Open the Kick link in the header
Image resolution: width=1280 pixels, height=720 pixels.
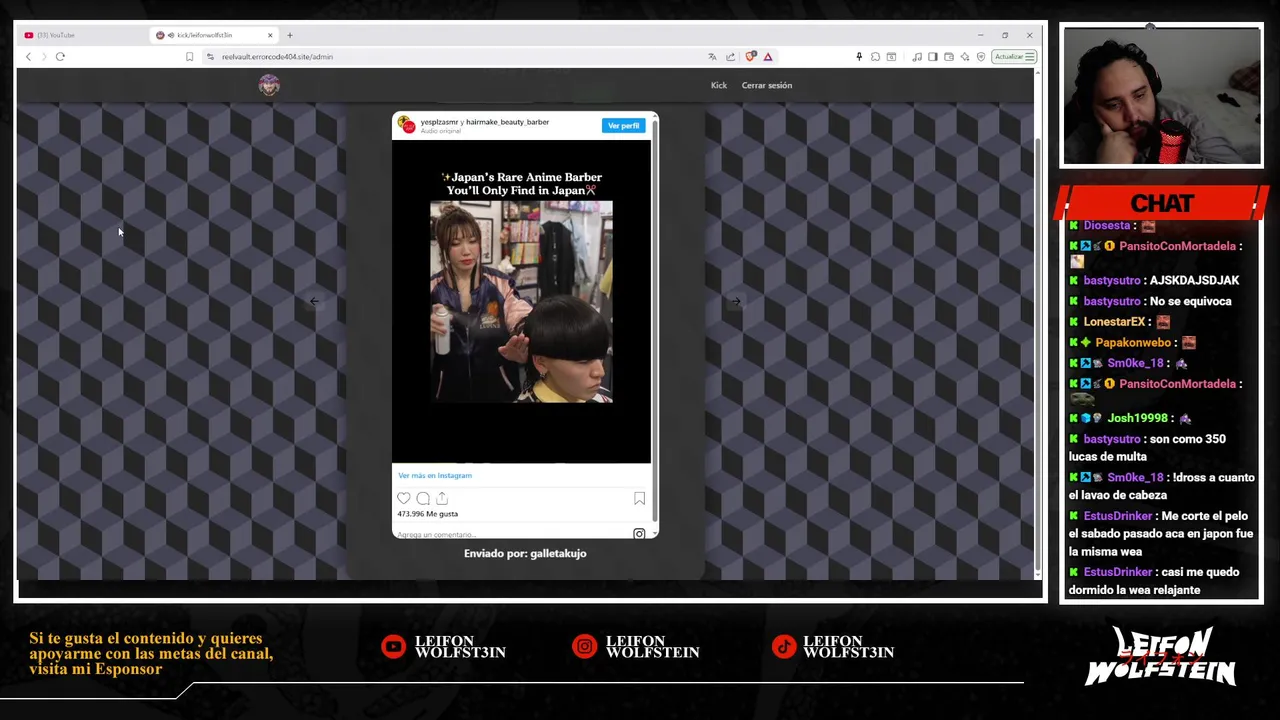719,85
